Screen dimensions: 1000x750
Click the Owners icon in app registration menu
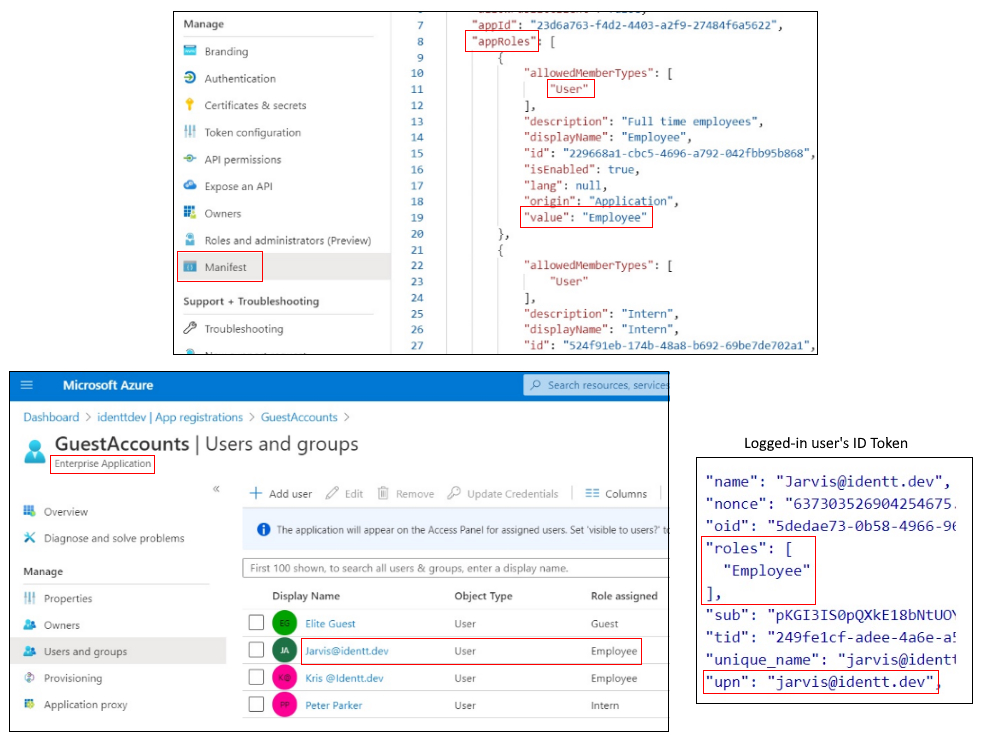190,212
